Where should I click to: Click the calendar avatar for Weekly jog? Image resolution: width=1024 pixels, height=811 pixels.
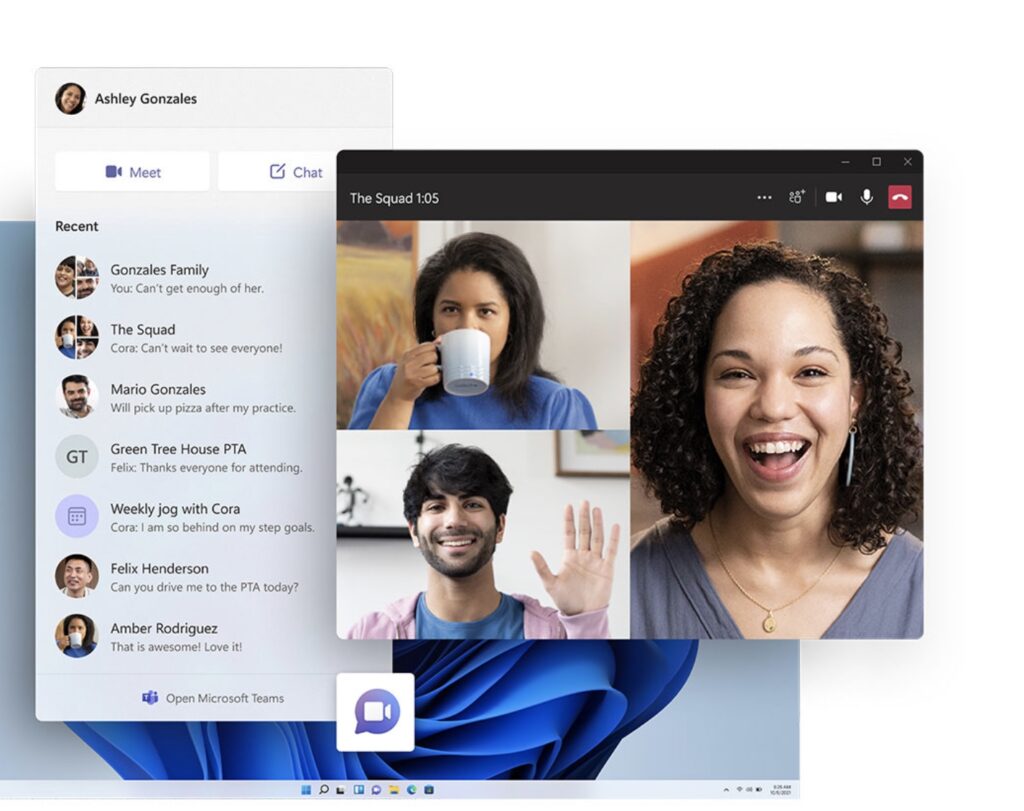pyautogui.click(x=76, y=517)
